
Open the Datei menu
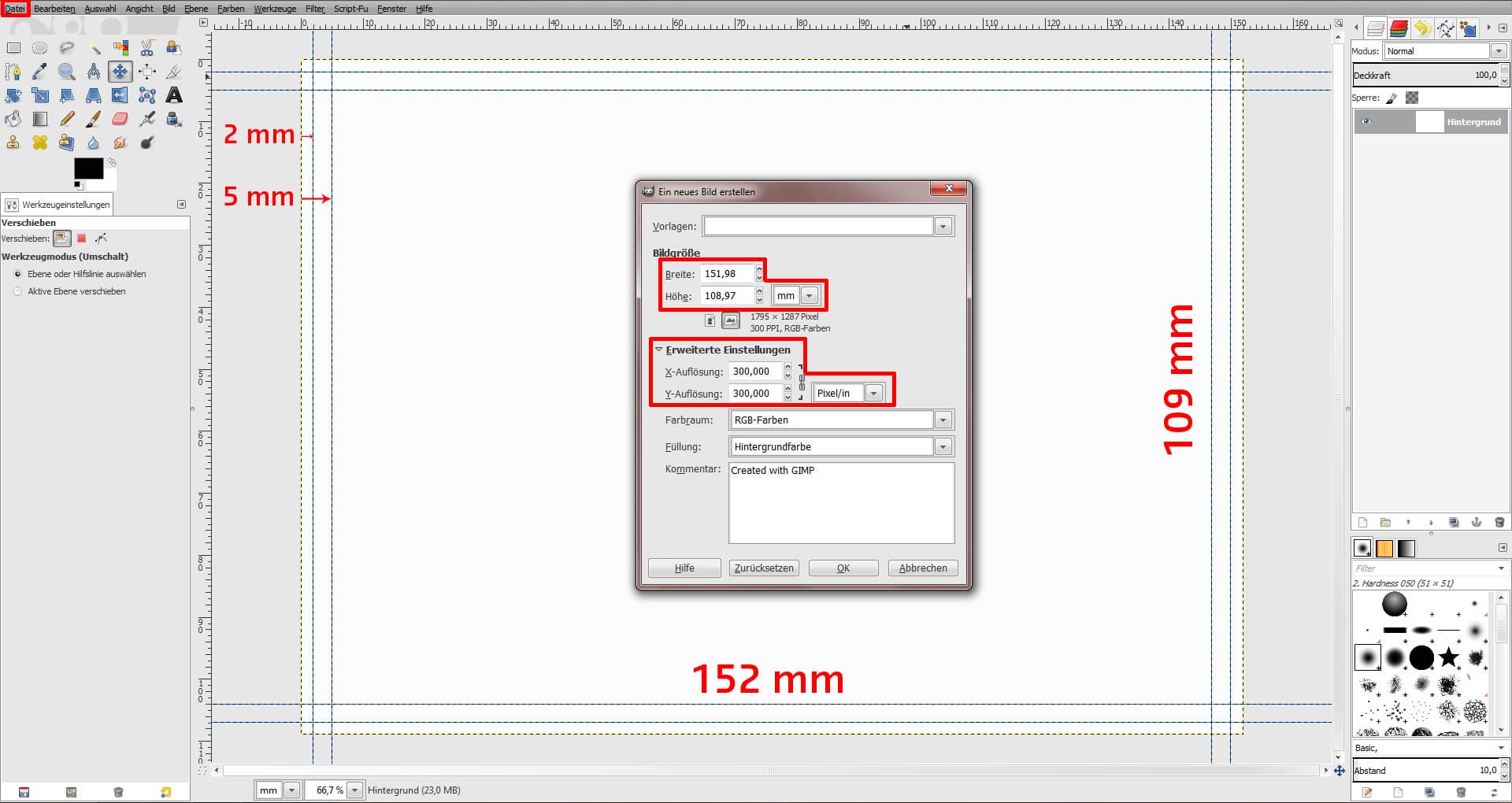[13, 9]
